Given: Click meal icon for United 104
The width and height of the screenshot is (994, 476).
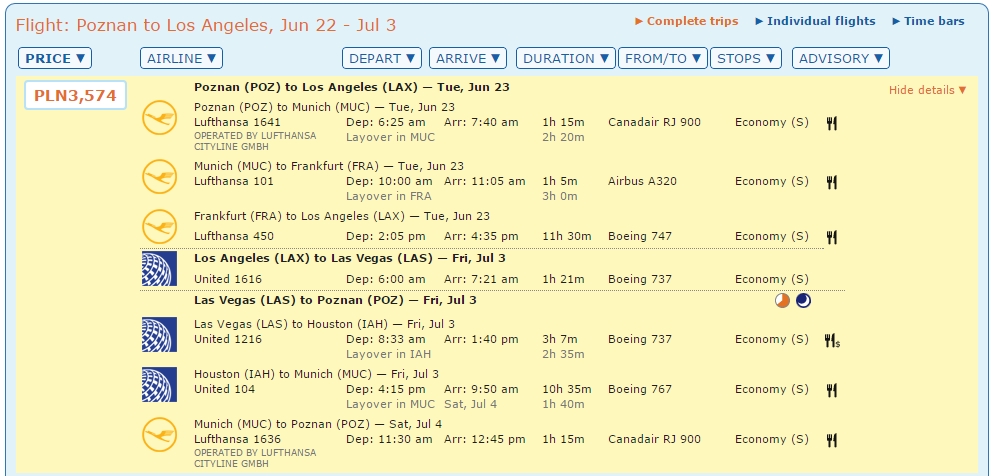Looking at the screenshot, I should 832,390.
